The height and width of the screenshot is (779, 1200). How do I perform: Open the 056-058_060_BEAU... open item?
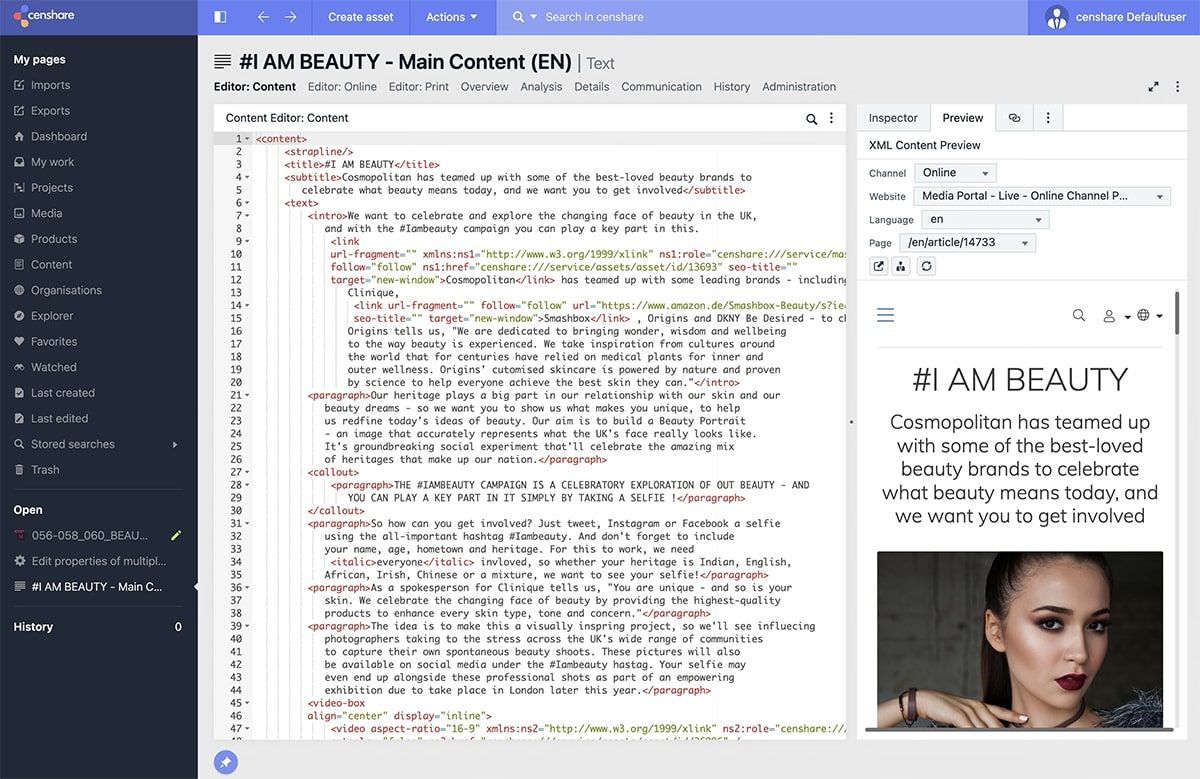click(x=90, y=535)
